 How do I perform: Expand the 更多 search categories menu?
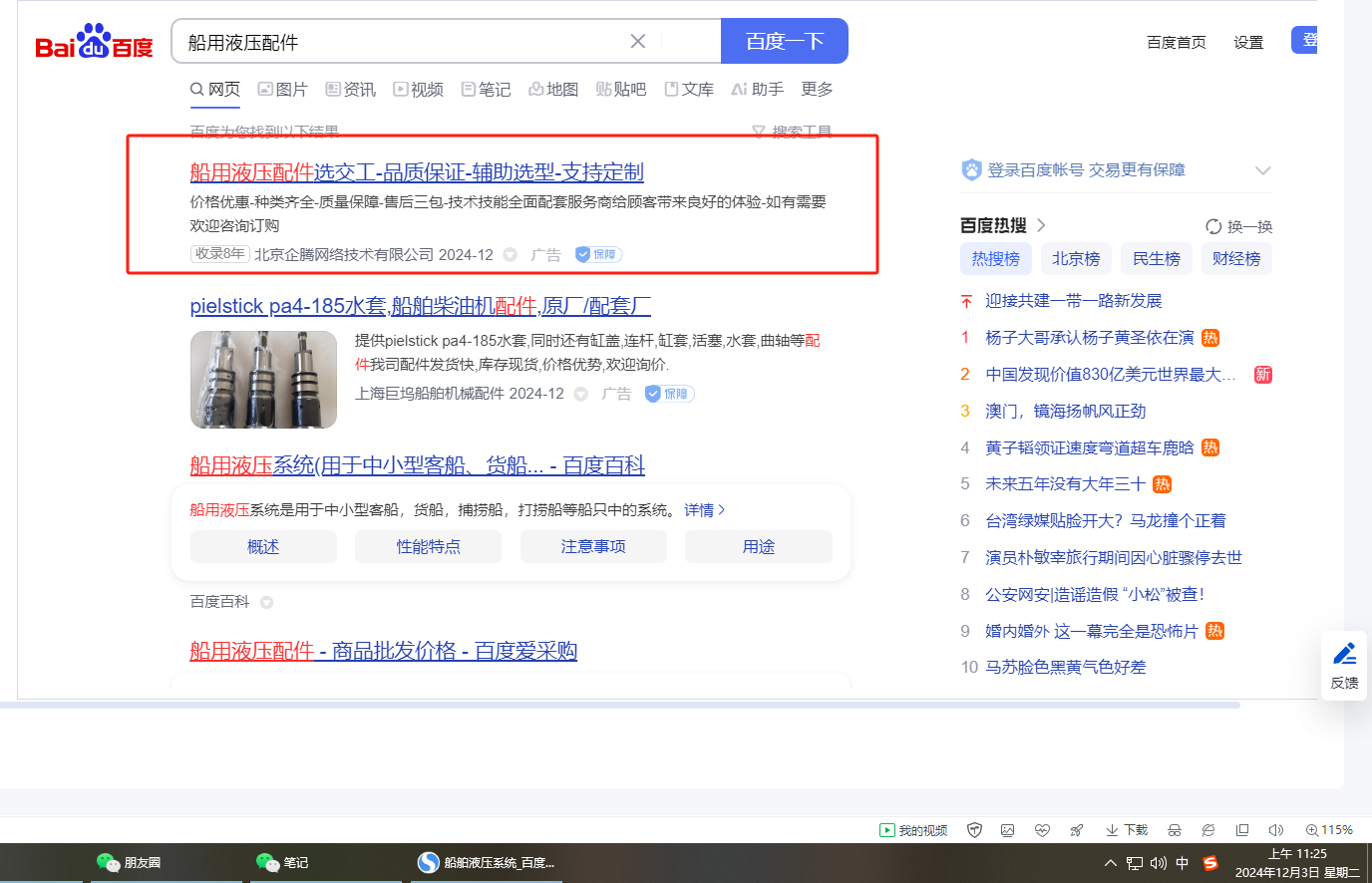pyautogui.click(x=817, y=90)
